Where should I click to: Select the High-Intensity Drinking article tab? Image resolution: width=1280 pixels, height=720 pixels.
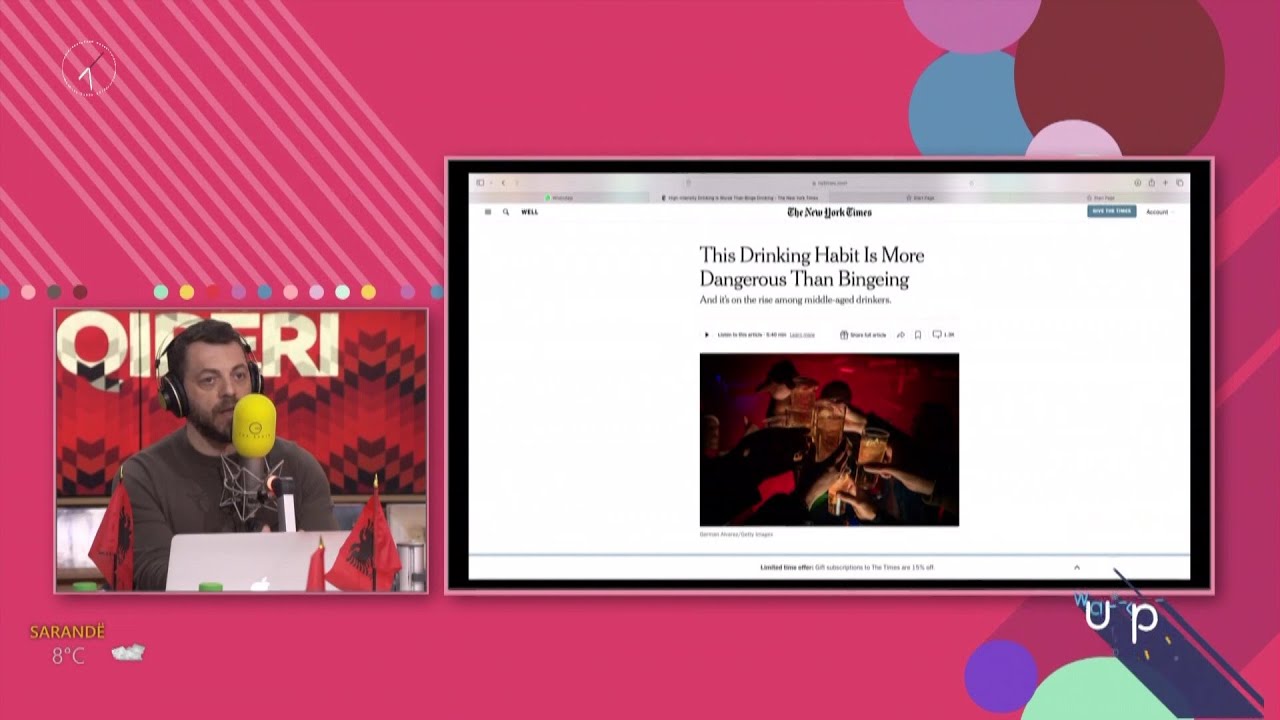(740, 198)
